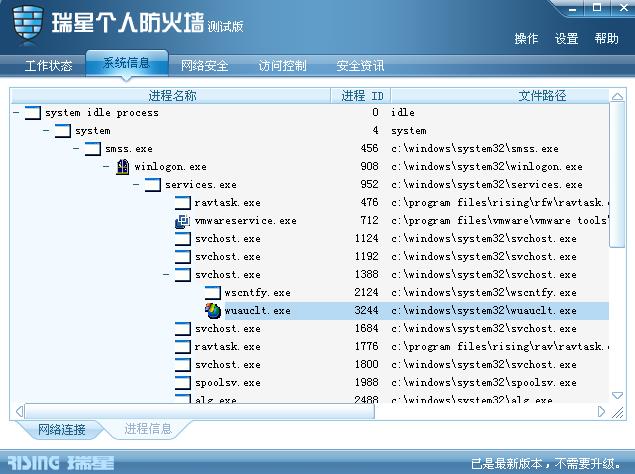Click the svchost.exe icon with PID 1124
635x474 pixels.
coord(183,239)
